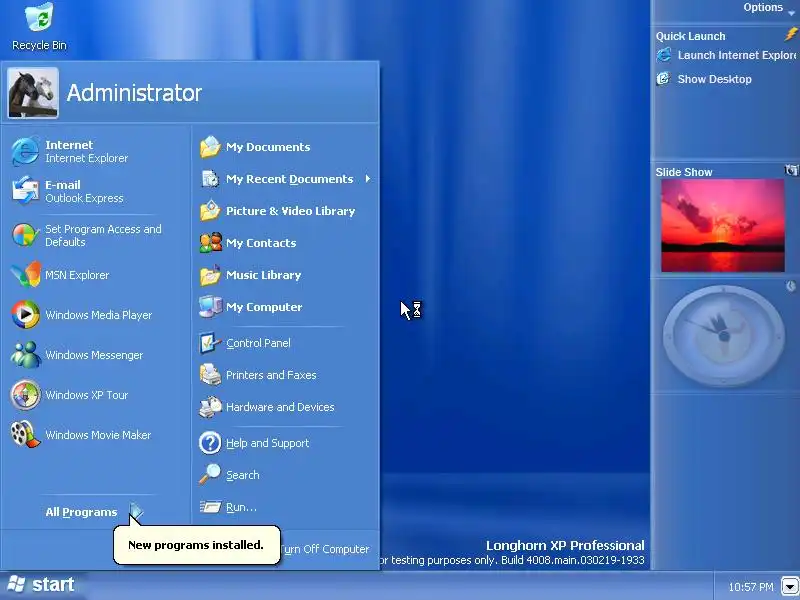Click the My Contacts text label
The height and width of the screenshot is (600, 800).
pos(261,243)
